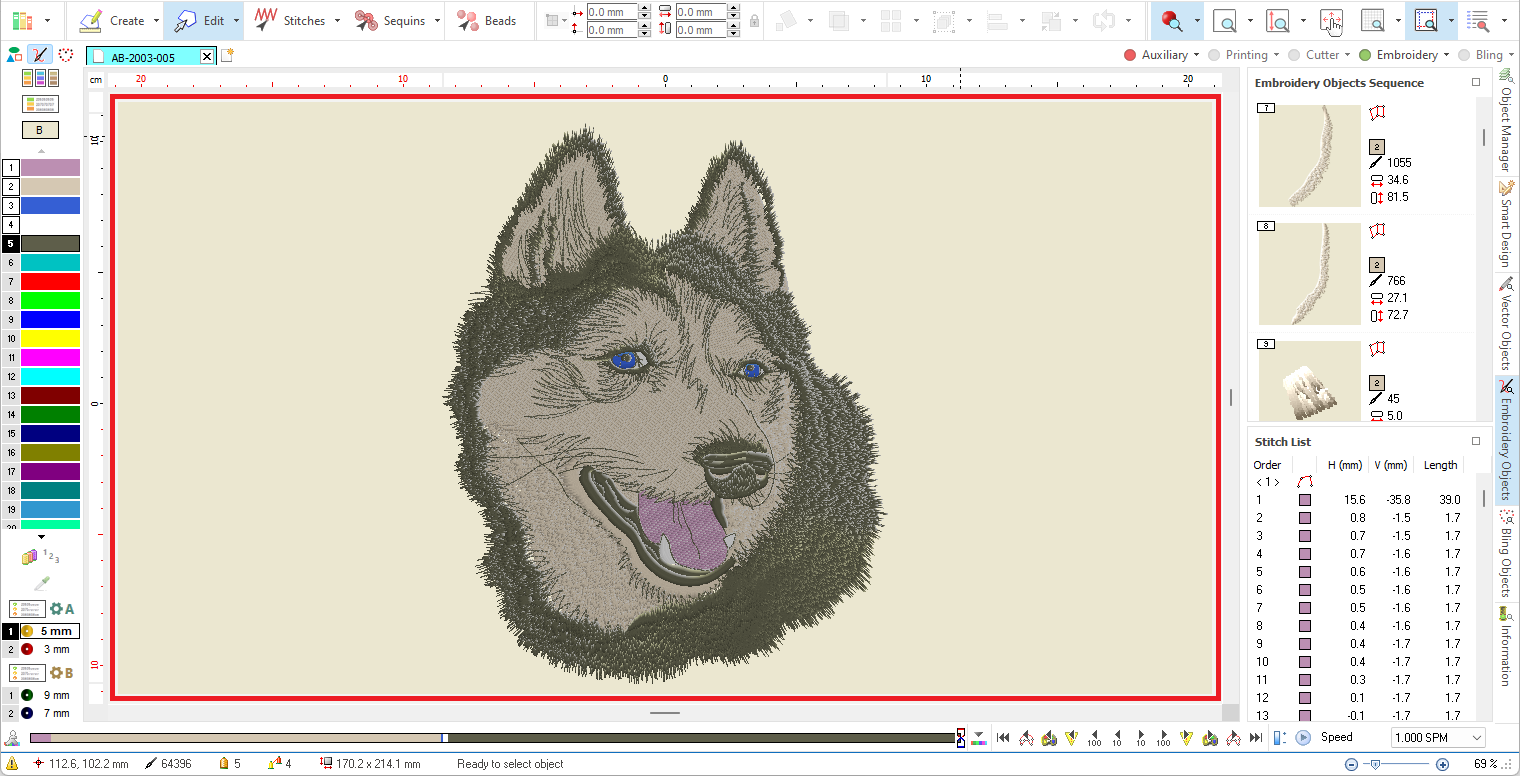The image size is (1520, 776).
Task: Switch to AB-2003-005 document tab
Action: pyautogui.click(x=144, y=57)
